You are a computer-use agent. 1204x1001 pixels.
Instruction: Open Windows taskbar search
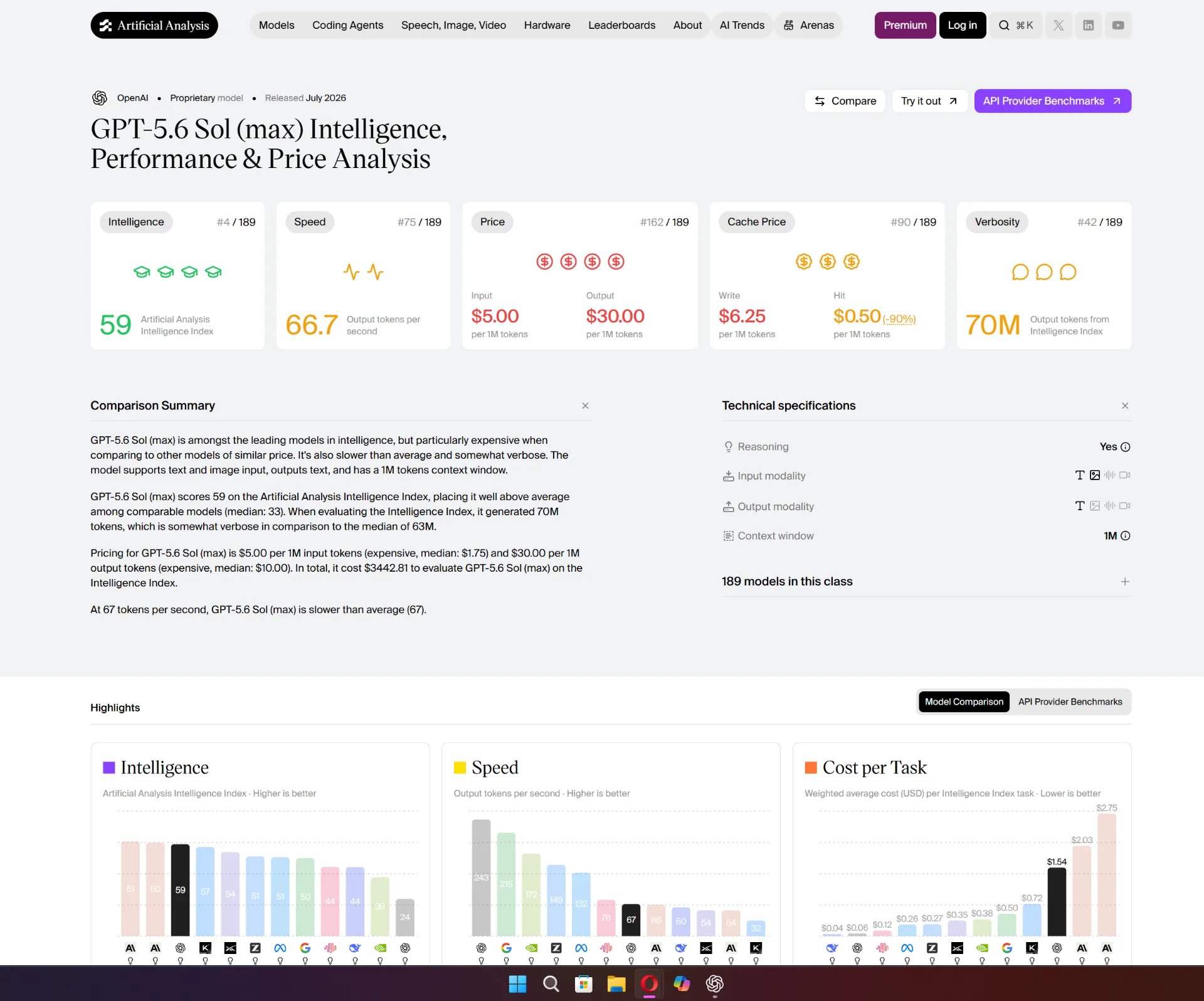[x=551, y=984]
